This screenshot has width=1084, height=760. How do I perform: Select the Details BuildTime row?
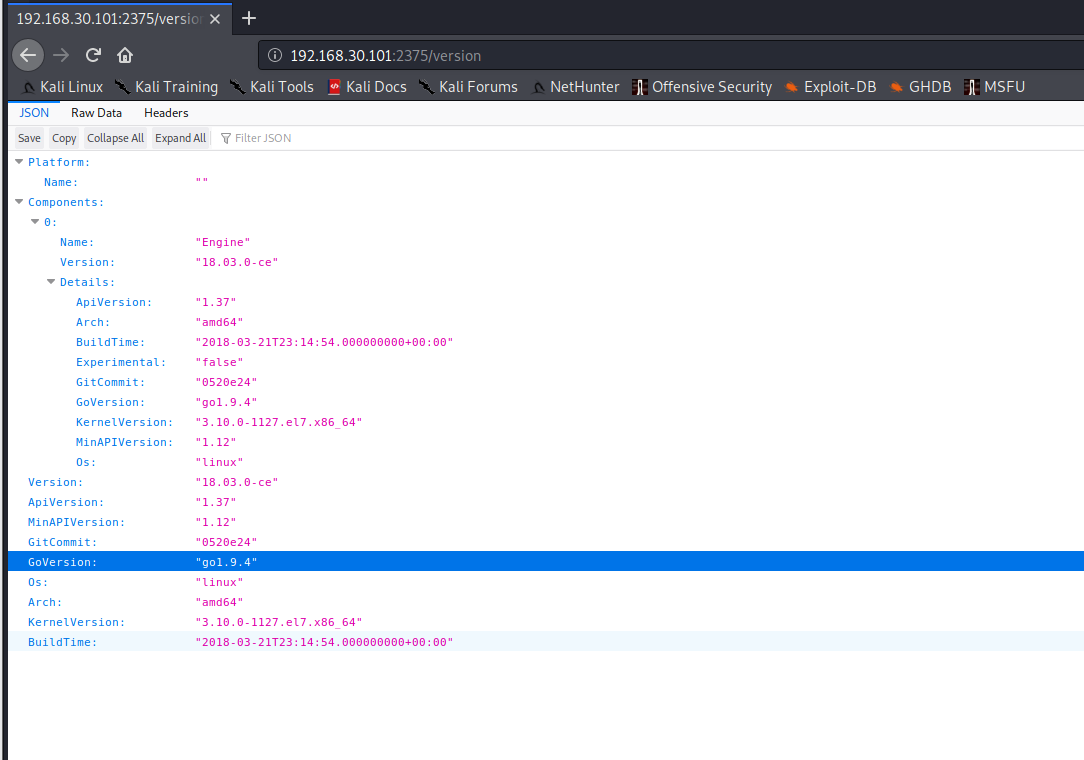click(546, 342)
